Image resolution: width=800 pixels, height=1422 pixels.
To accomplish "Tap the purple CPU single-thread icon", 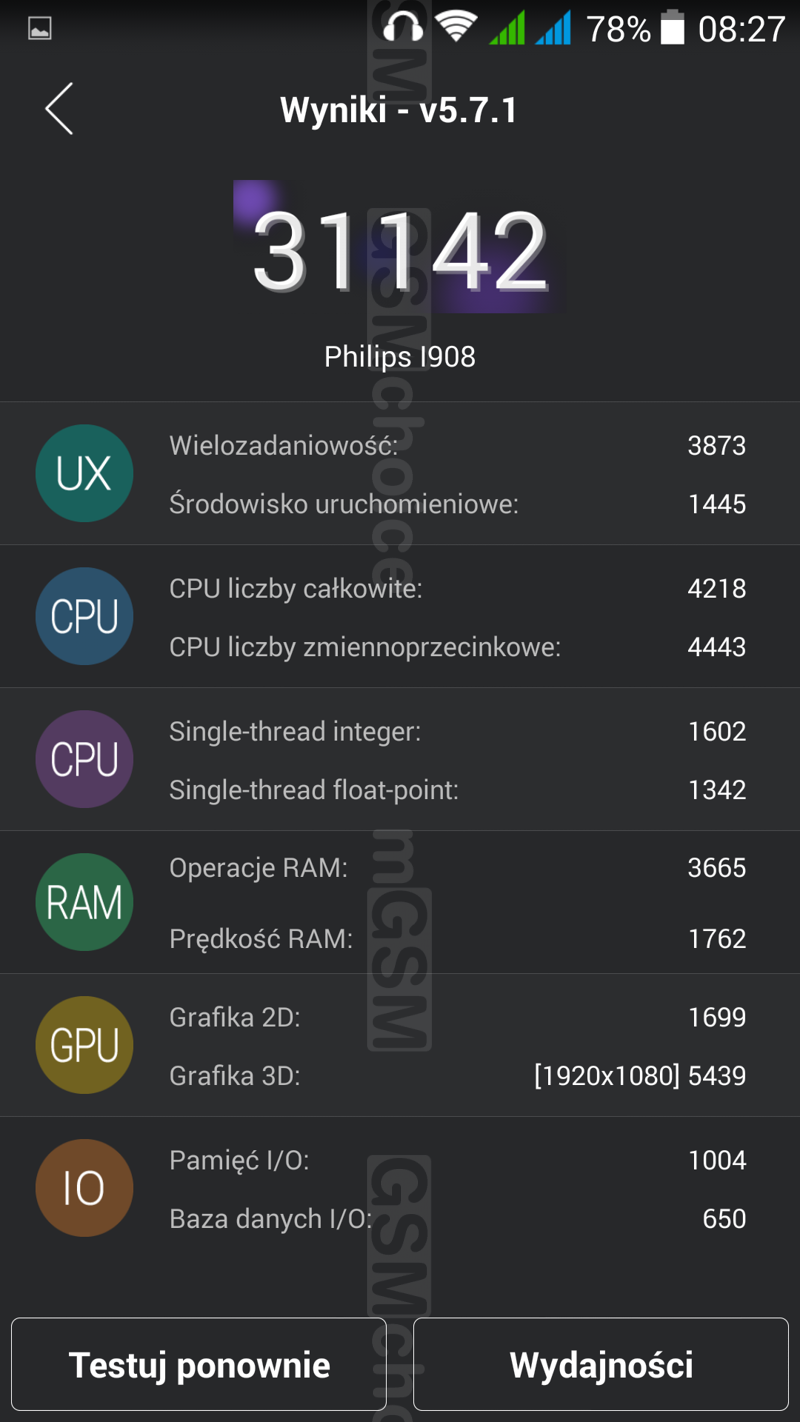I will [84, 759].
